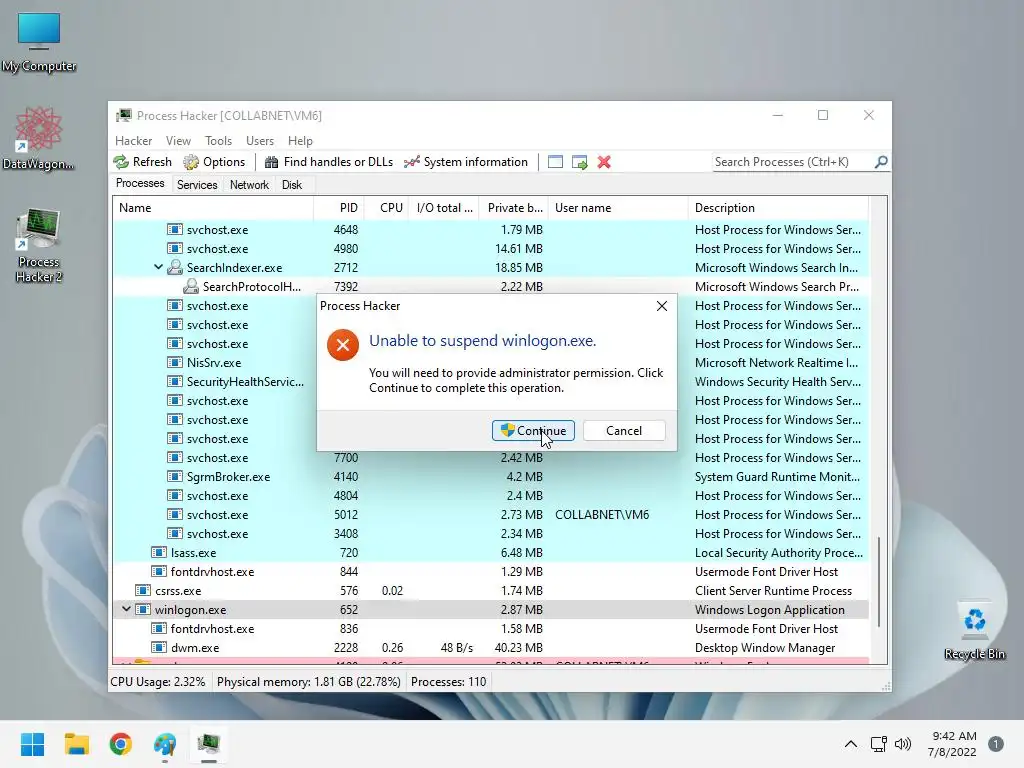
Task: Switch to the Disk tab
Action: [292, 185]
